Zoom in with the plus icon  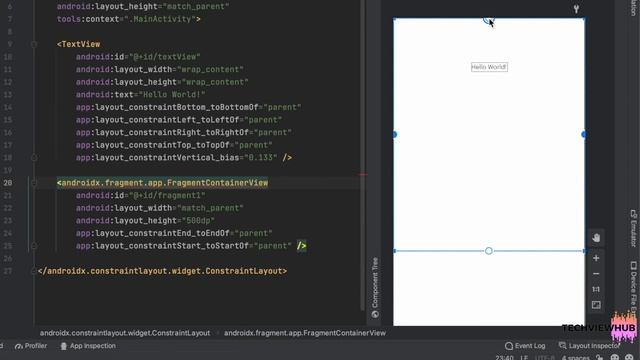pos(596,258)
